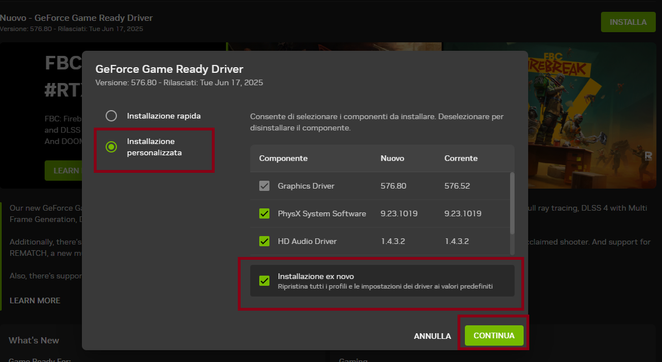Click the Graphics Driver row label
This screenshot has height=362, width=662.
click(306, 186)
